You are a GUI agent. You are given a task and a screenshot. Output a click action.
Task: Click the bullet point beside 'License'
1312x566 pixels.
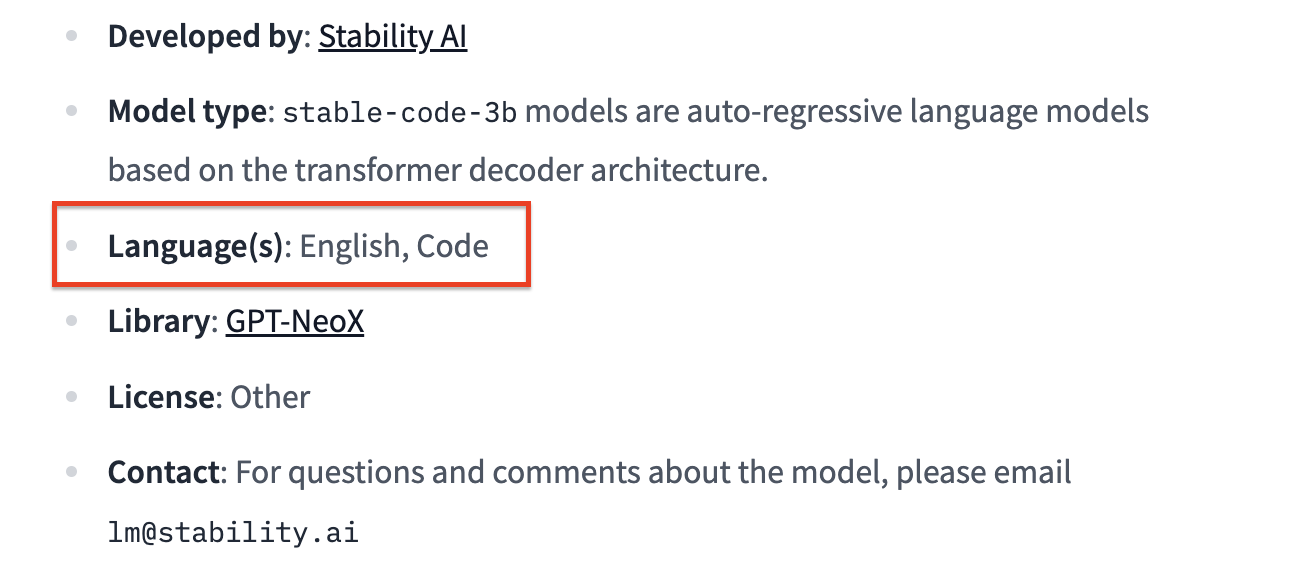coord(71,397)
